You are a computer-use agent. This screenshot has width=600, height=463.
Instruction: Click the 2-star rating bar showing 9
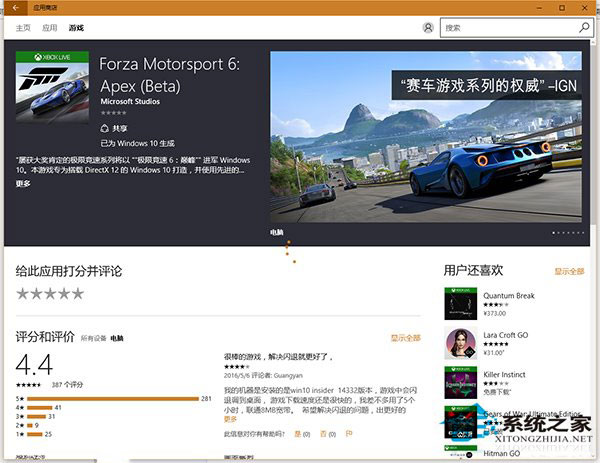[30, 425]
